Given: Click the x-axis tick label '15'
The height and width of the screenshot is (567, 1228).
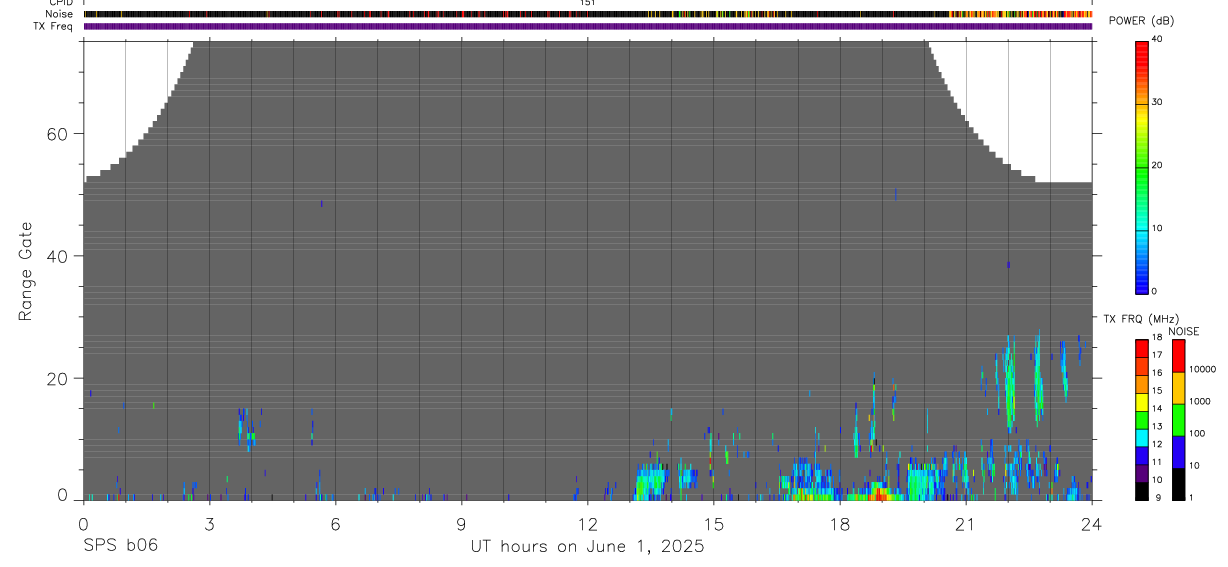Looking at the screenshot, I should tap(714, 524).
